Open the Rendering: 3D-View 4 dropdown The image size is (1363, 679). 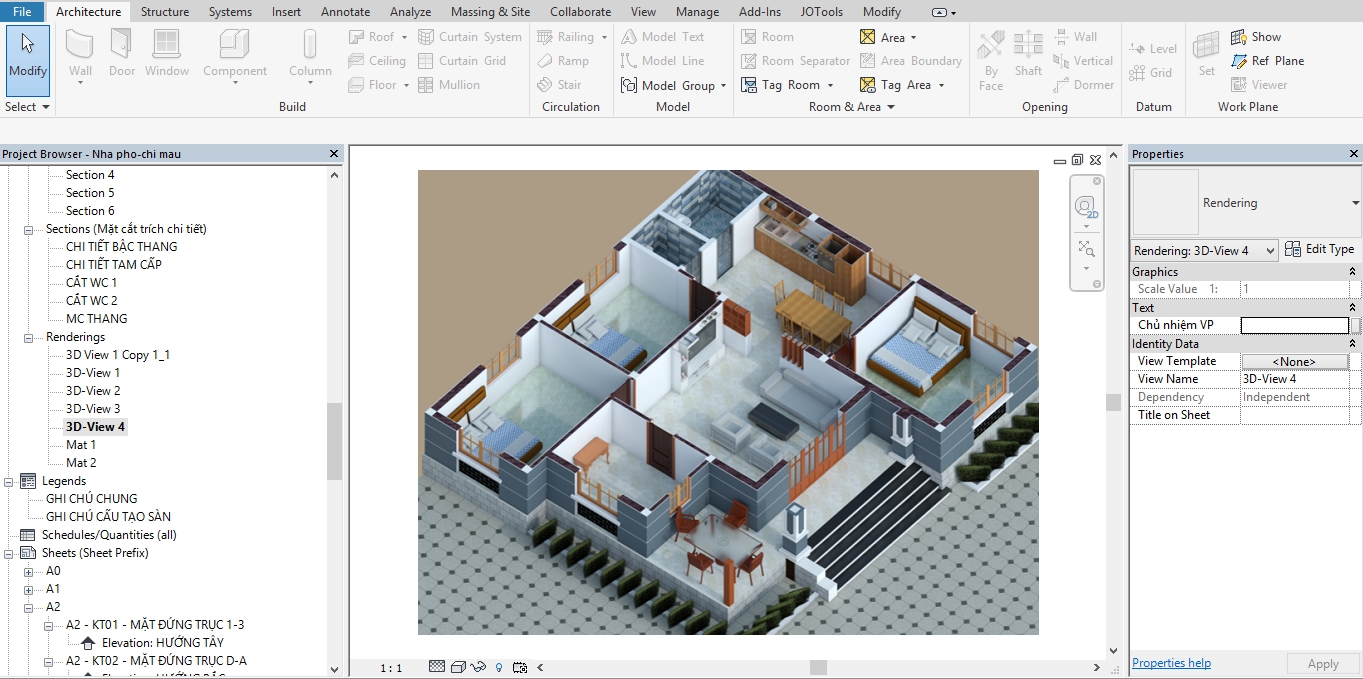(x=1204, y=250)
